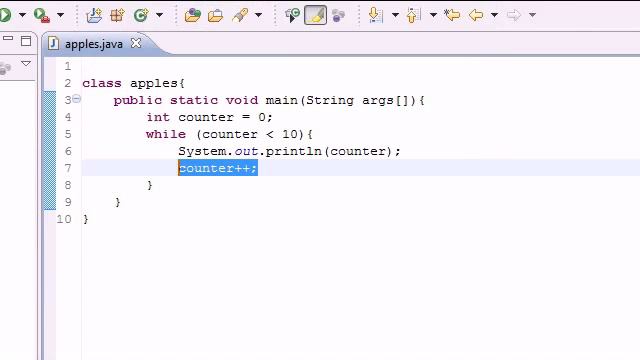Viewport: 640px width, 360px height.
Task: Maximize the left side panel
Action: 26,41
